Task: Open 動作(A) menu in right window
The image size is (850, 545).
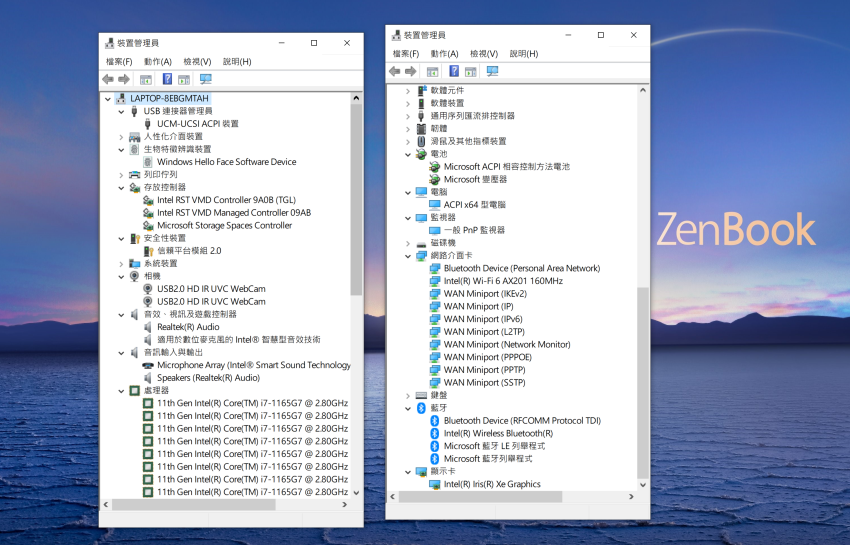Action: (445, 54)
